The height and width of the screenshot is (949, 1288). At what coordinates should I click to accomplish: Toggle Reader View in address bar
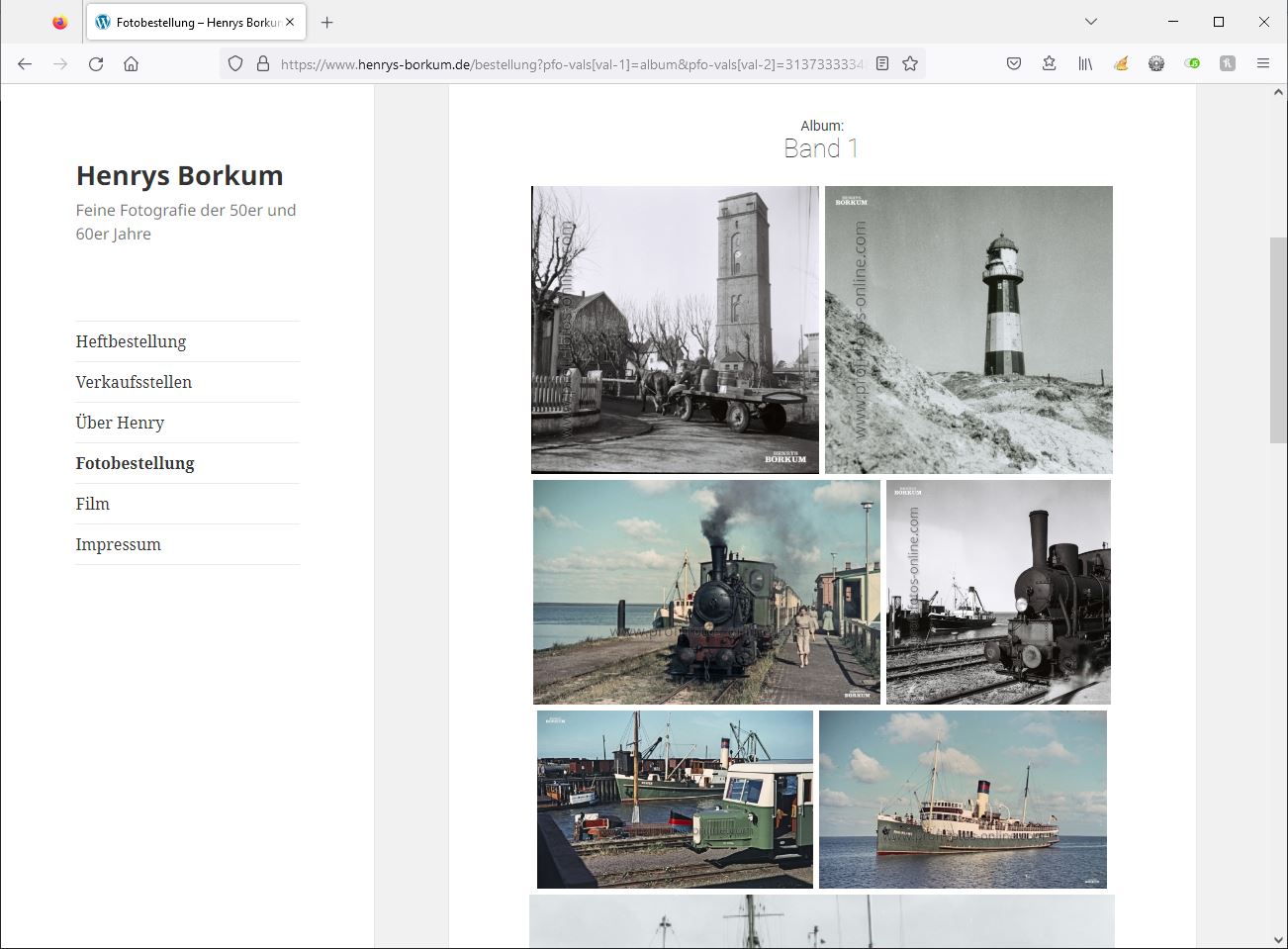click(x=882, y=63)
